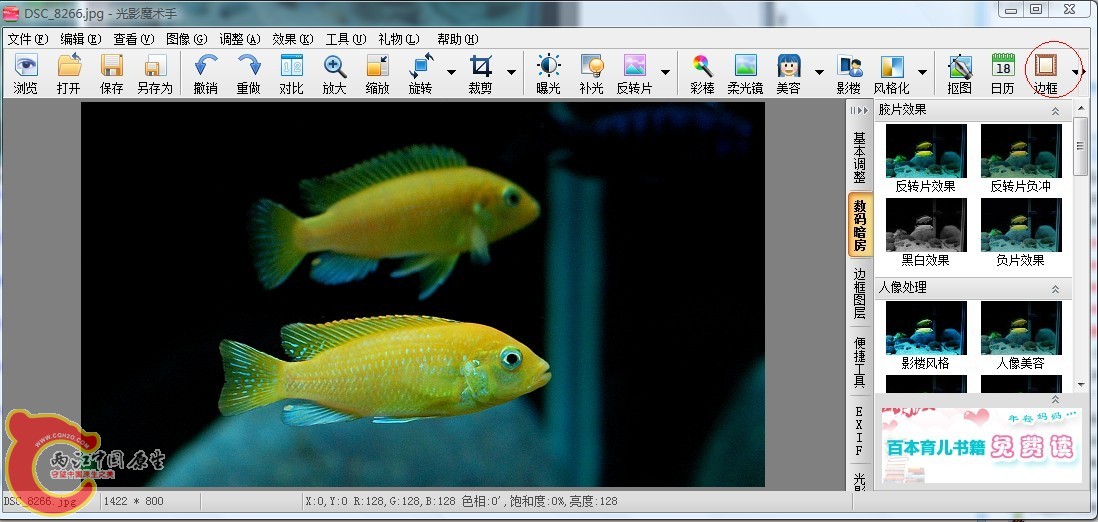Viewport: 1098px width, 522px height.
Task: Open 风格化 stylize effects
Action: point(891,74)
